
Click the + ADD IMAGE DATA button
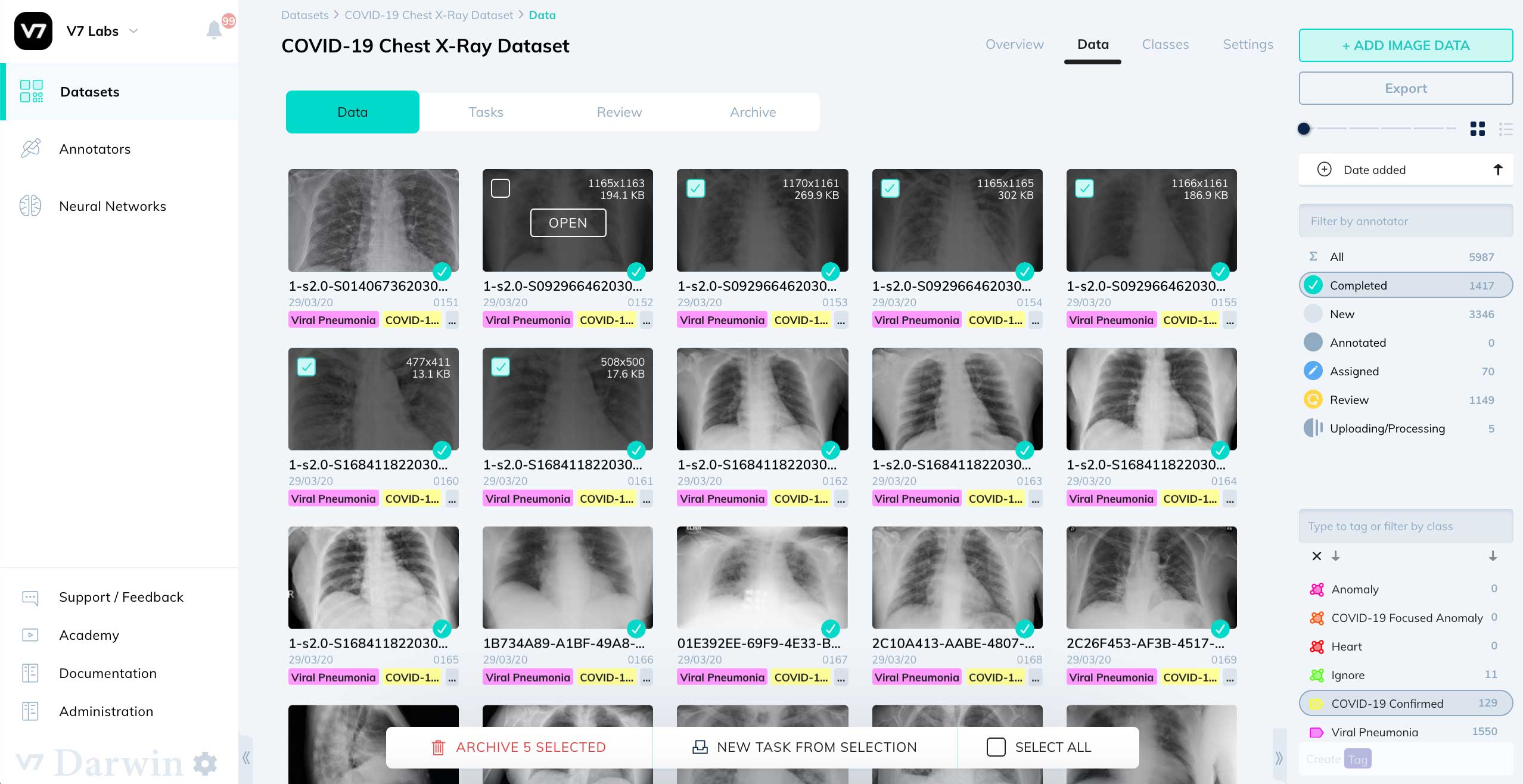coord(1406,45)
